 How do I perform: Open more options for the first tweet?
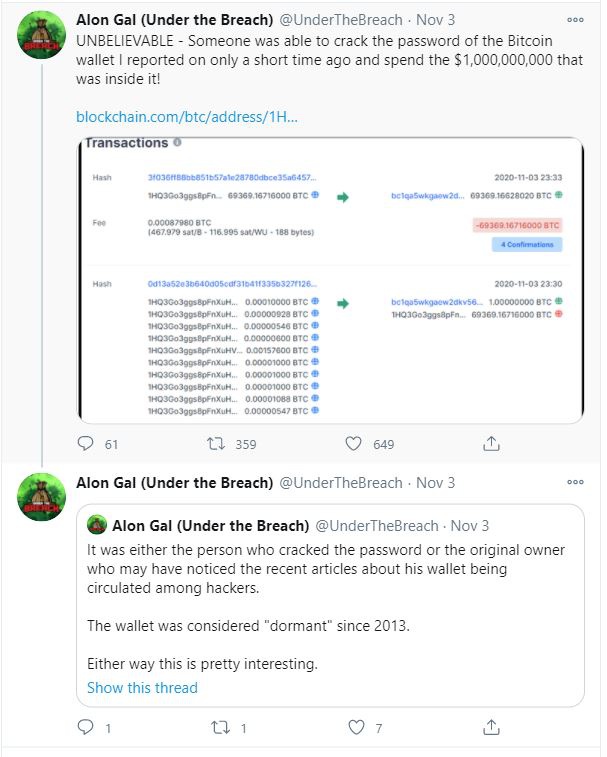tap(575, 19)
